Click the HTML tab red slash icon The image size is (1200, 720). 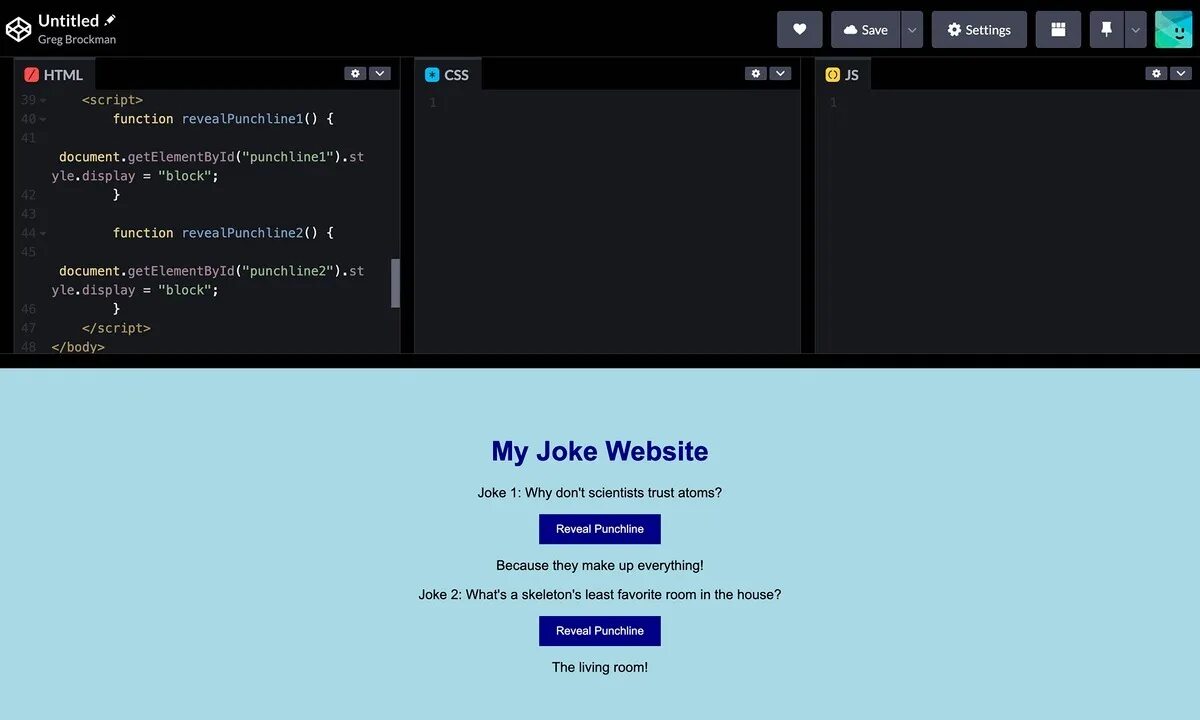pos(31,75)
